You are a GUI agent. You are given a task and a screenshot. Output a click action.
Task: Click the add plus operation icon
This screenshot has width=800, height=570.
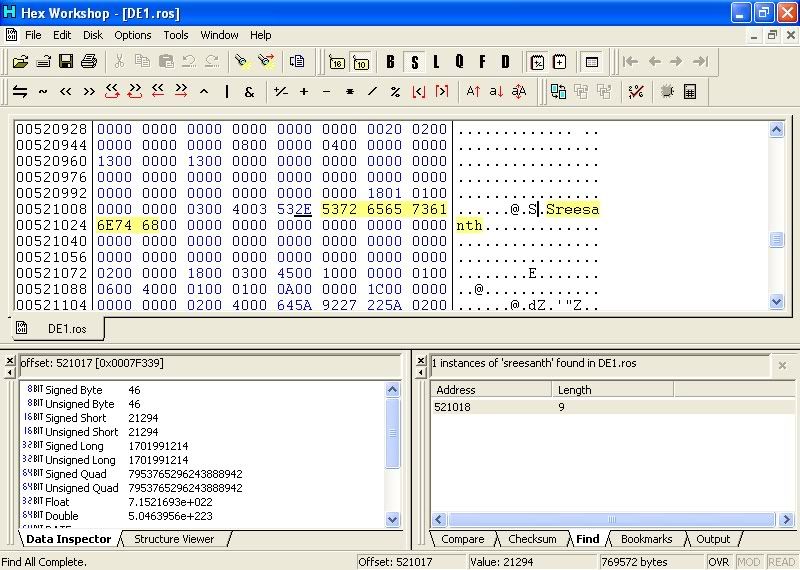click(304, 92)
